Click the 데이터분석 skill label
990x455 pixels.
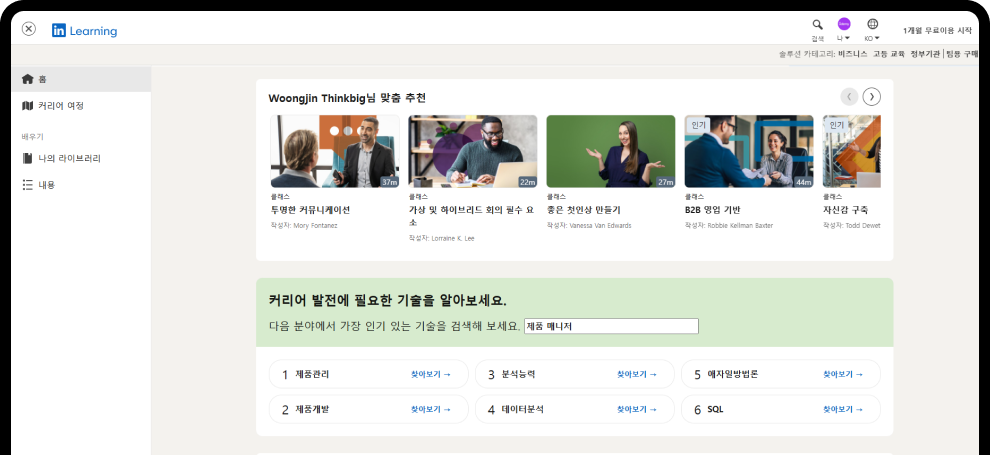point(522,410)
